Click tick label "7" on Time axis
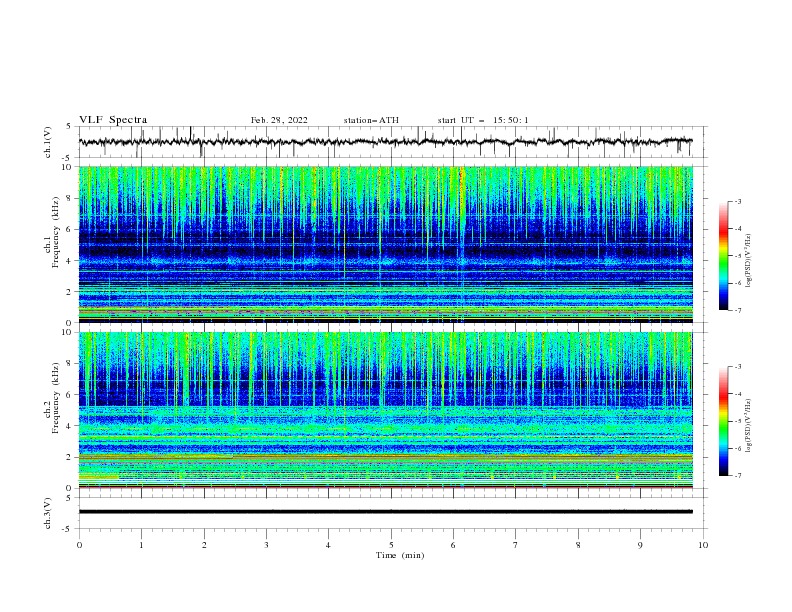 pyautogui.click(x=516, y=545)
